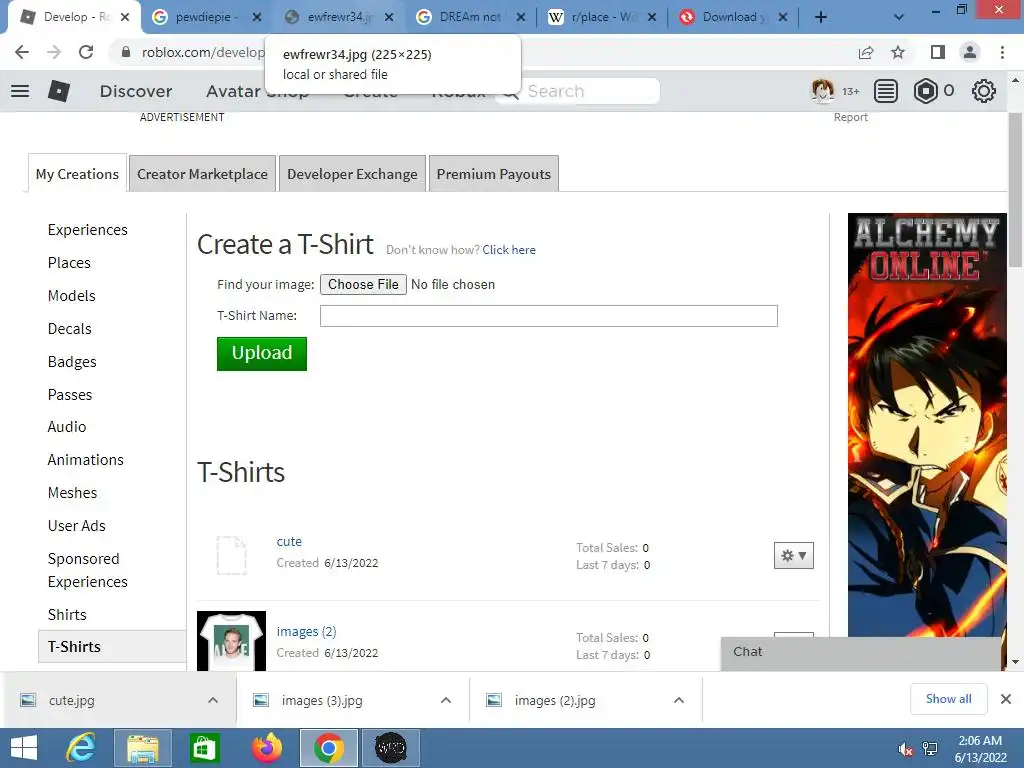Select Decals in the sidebar
1024x768 pixels.
click(69, 328)
